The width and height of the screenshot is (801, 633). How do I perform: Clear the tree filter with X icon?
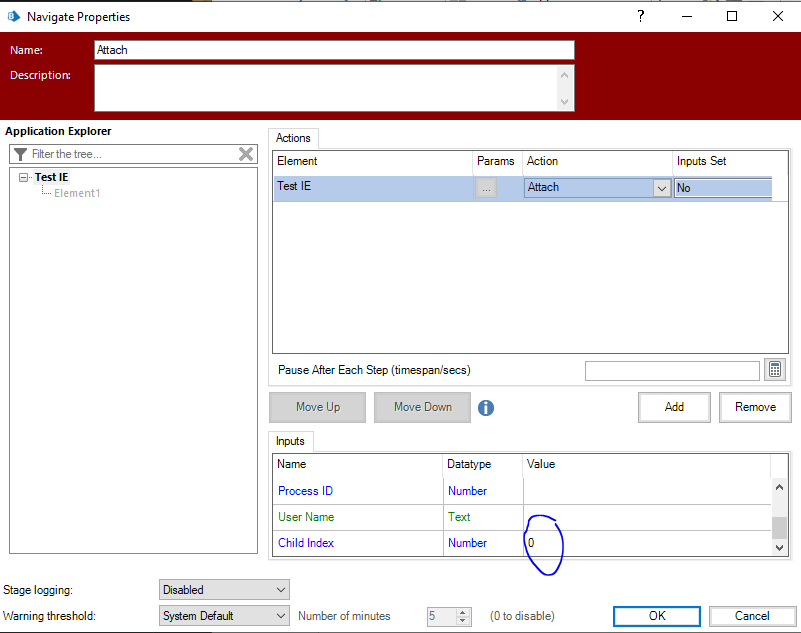[246, 154]
